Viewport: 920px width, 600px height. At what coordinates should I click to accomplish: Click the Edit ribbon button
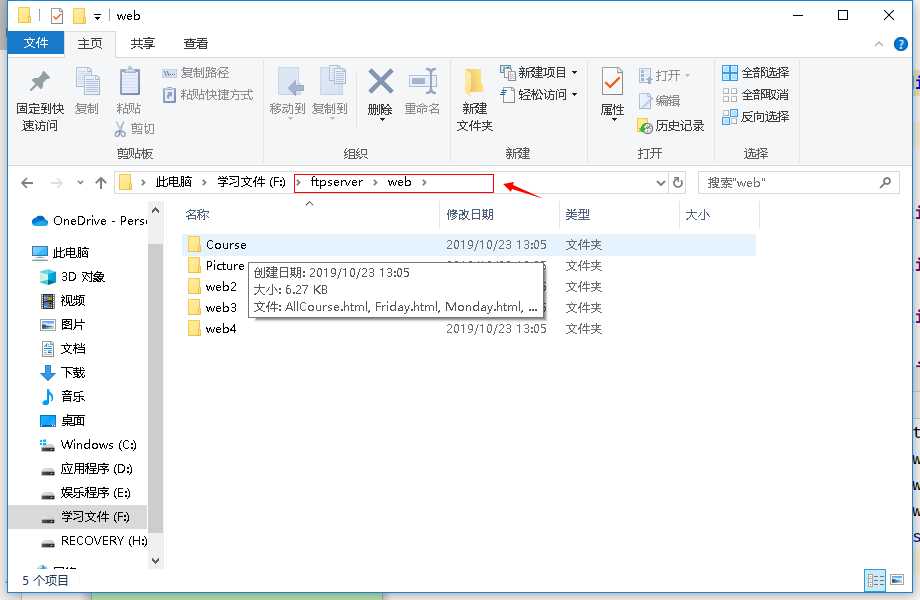click(659, 100)
